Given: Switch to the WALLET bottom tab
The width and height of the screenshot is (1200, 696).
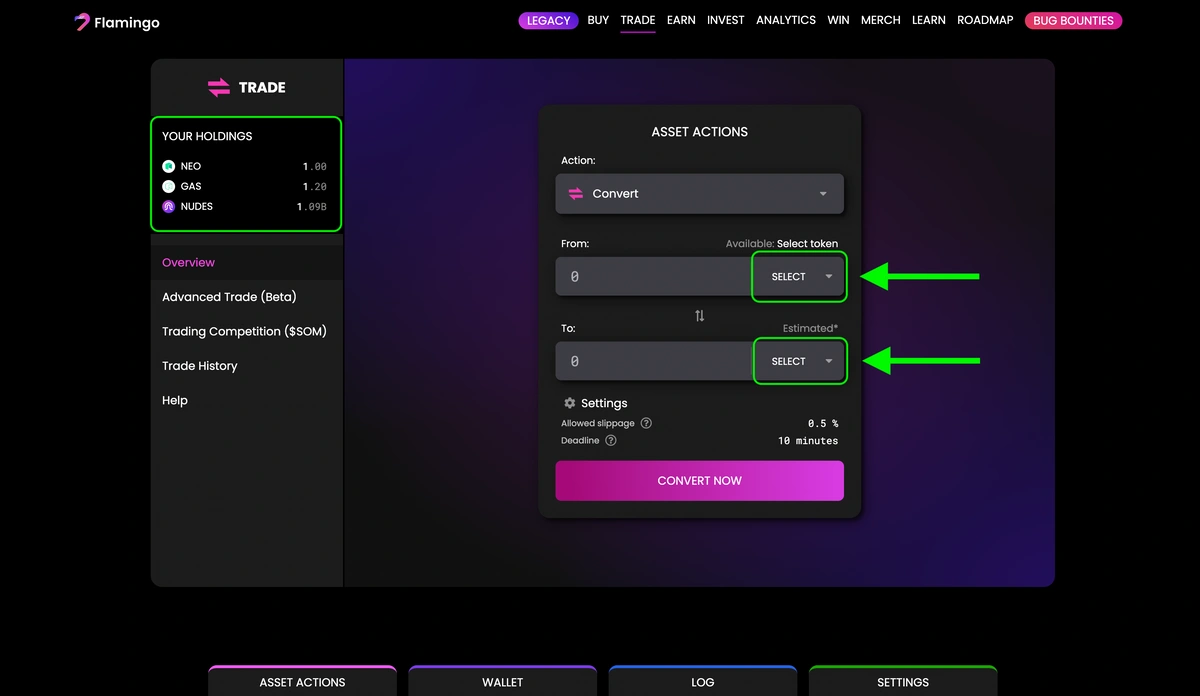Looking at the screenshot, I should click(503, 681).
